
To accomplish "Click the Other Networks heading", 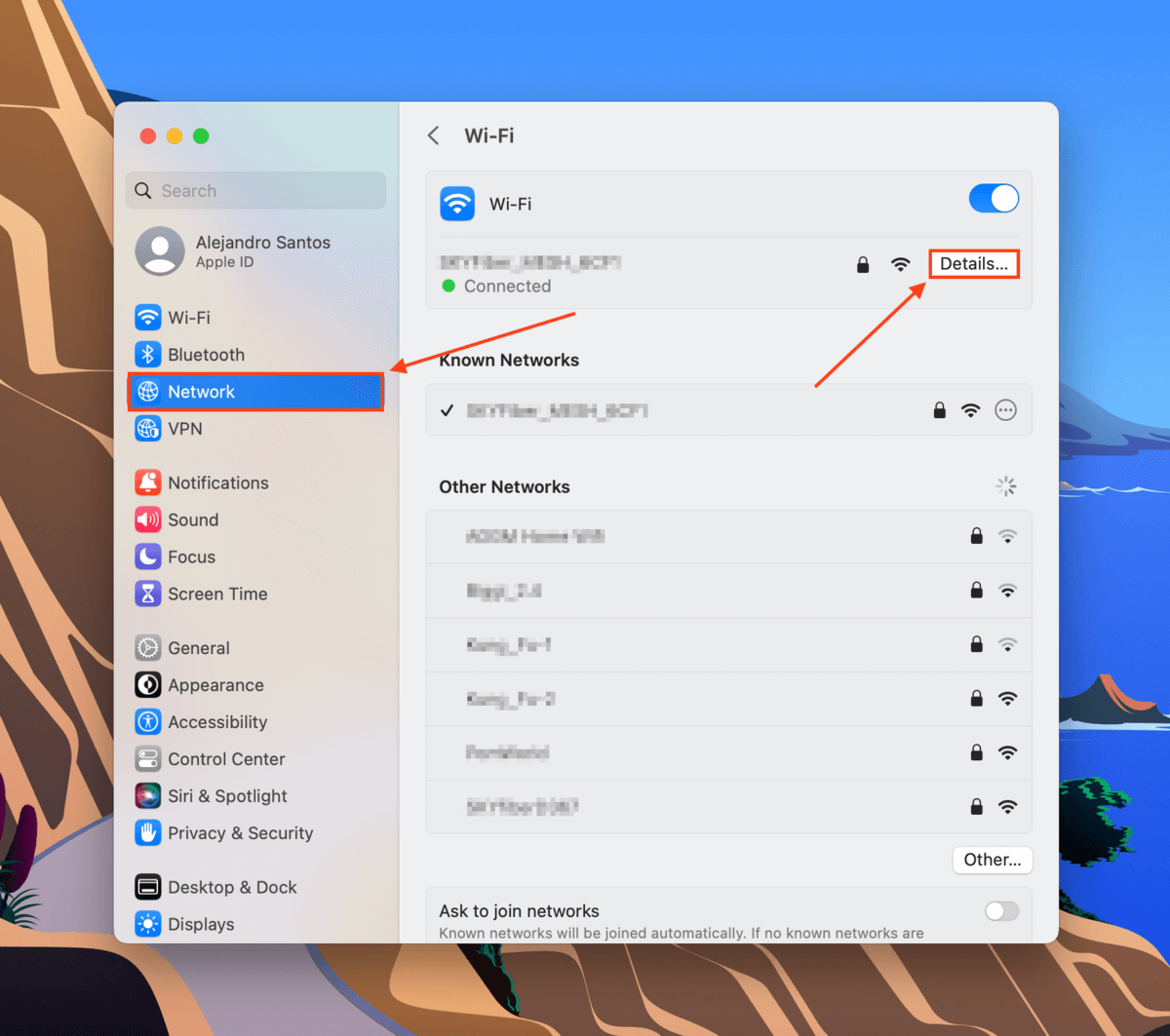I will point(504,487).
